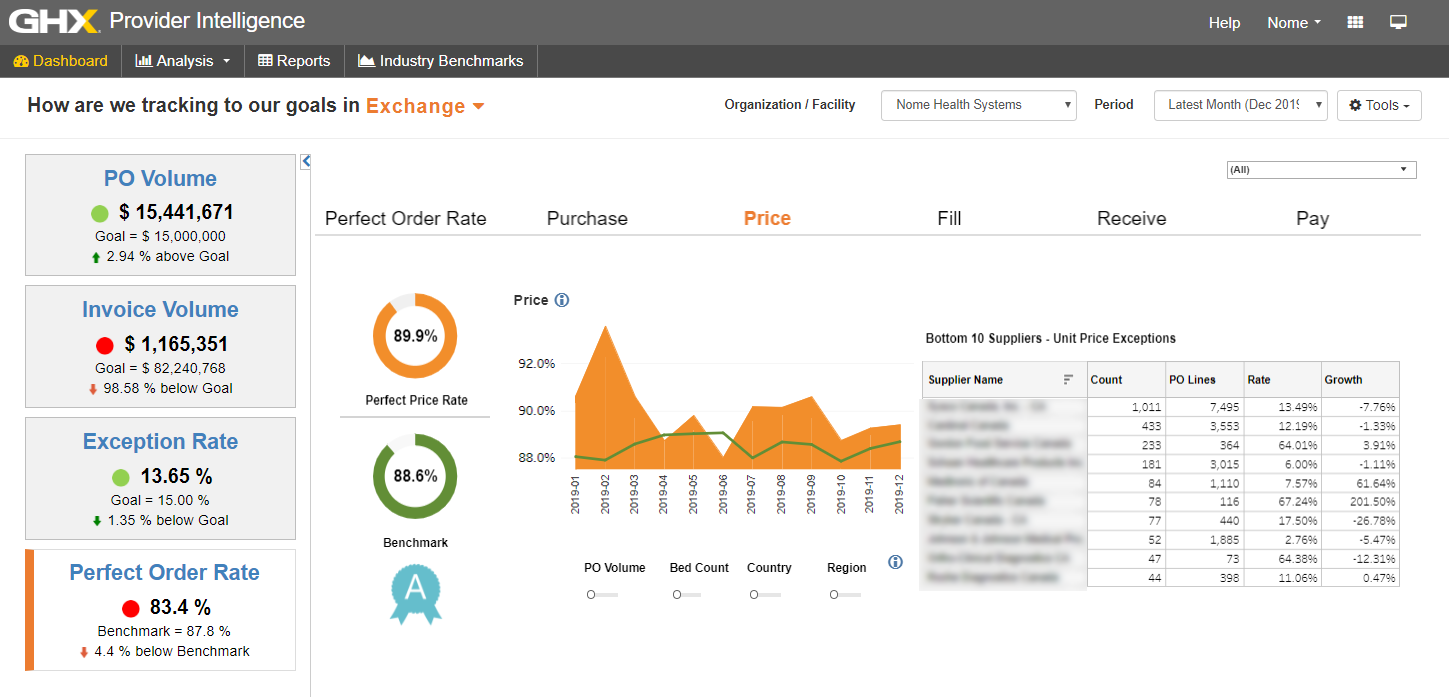1449x697 pixels.
Task: Collapse the left KPI panel arrow
Action: (x=306, y=161)
